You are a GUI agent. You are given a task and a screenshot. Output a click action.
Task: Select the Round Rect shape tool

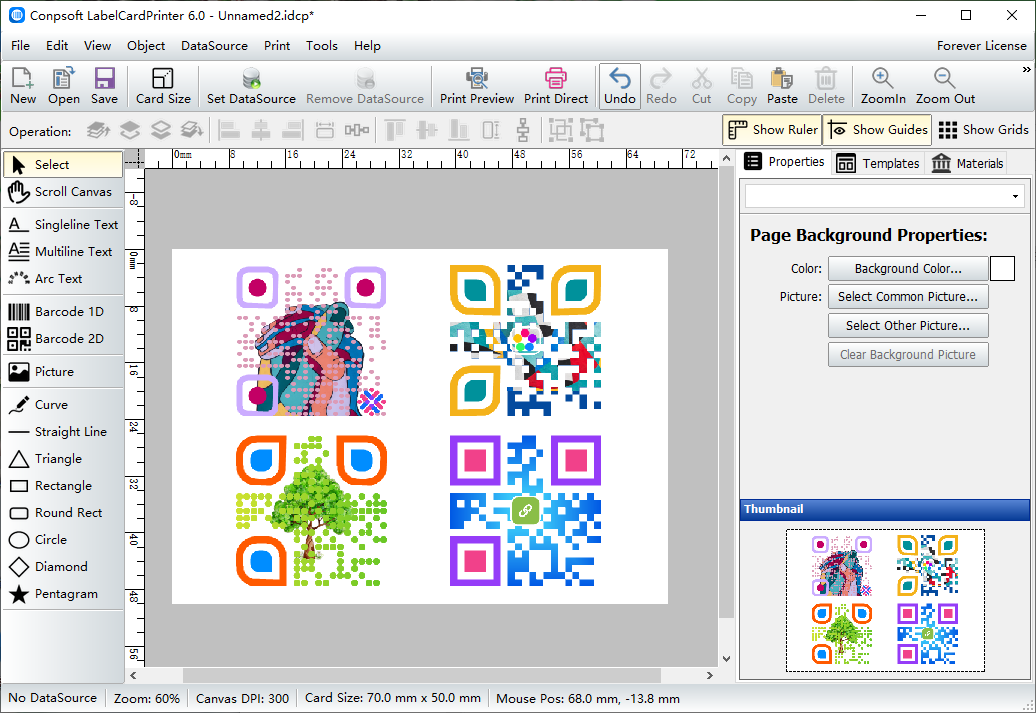click(63, 513)
